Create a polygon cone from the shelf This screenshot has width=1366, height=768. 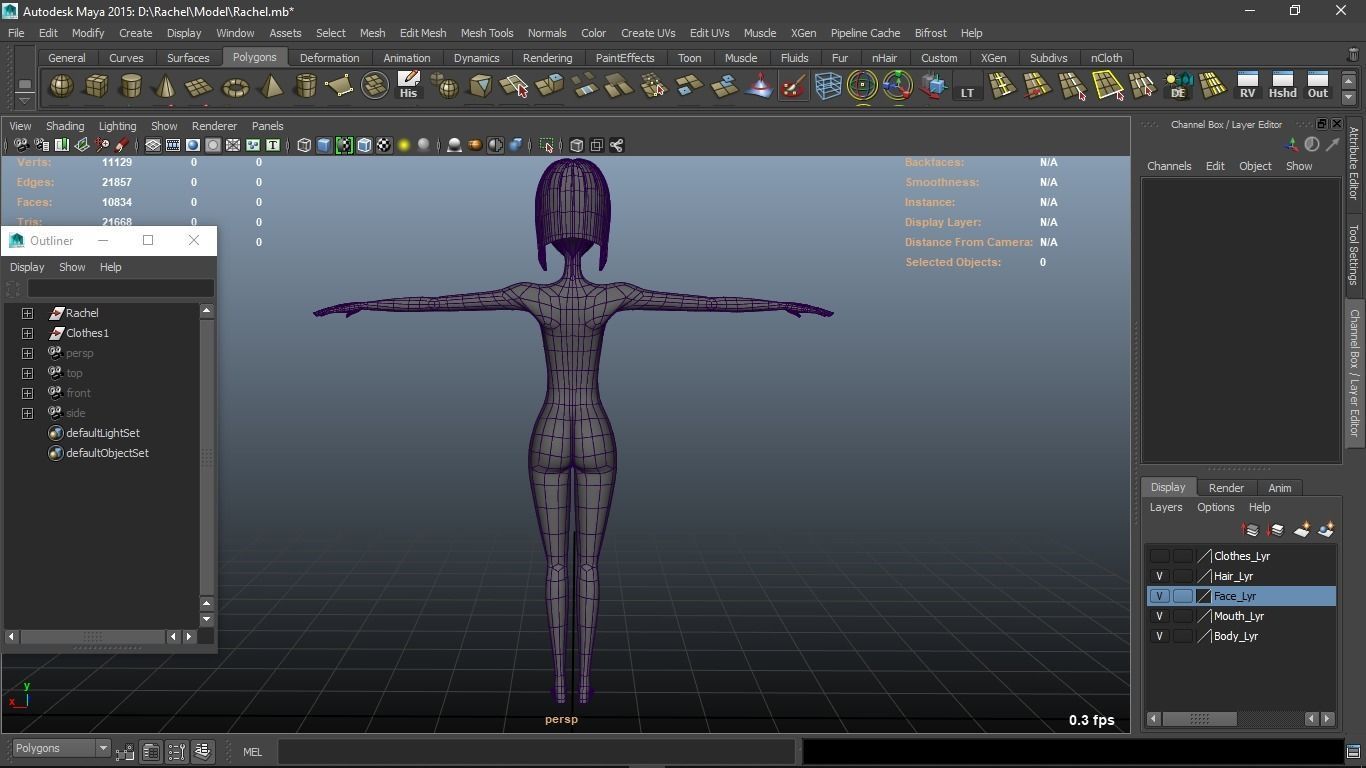coord(165,86)
